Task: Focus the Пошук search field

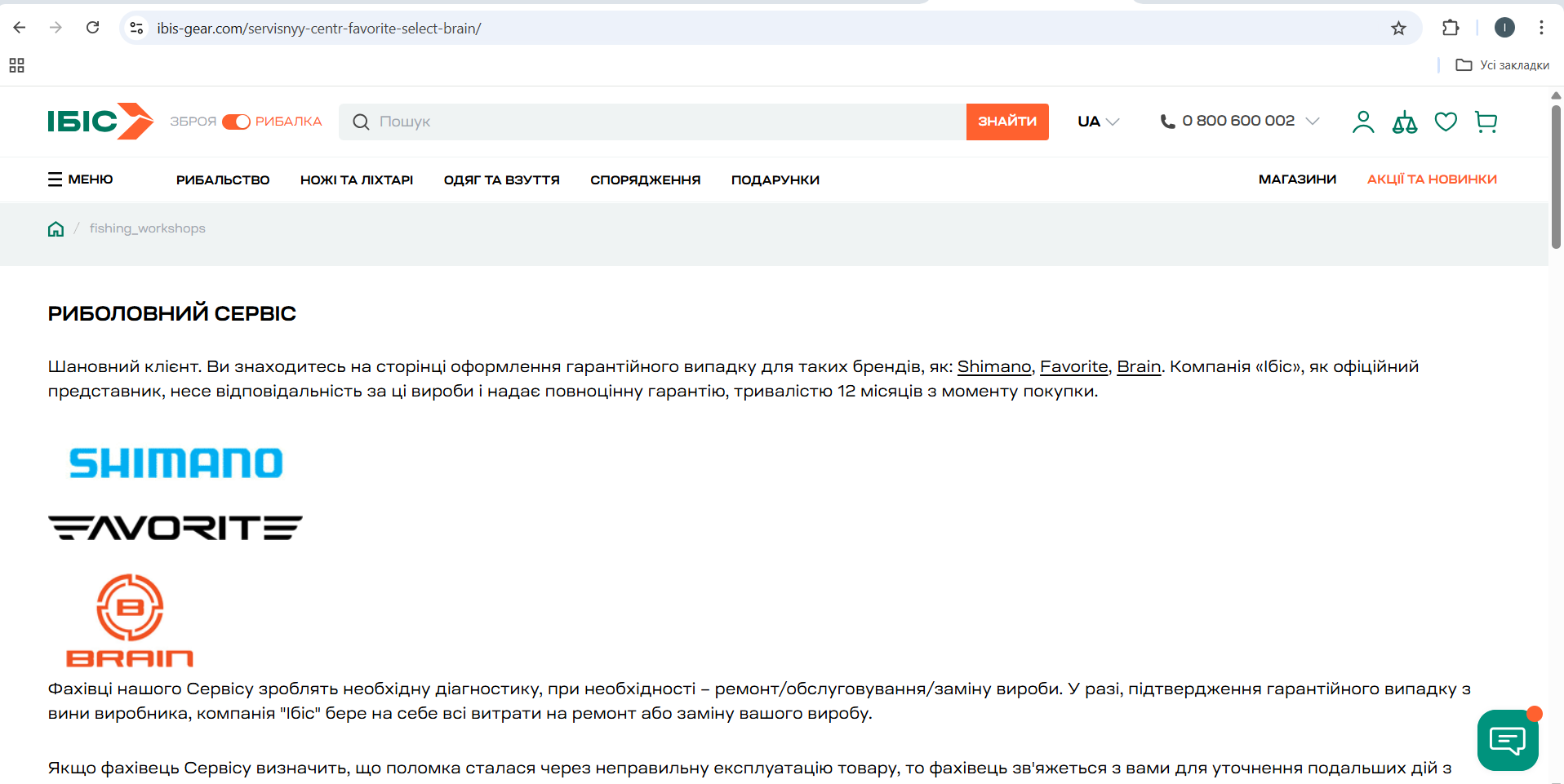Action: 653,122
